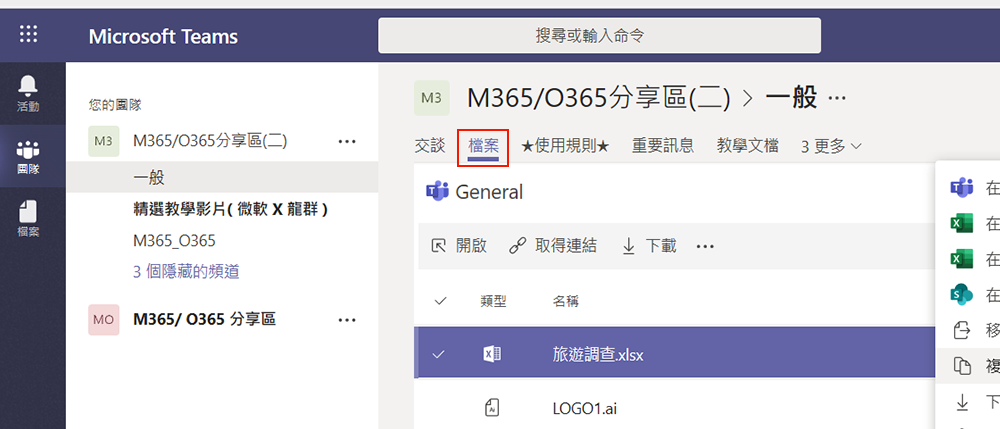
Task: Open channel more options next to 一般 title
Action: (837, 99)
